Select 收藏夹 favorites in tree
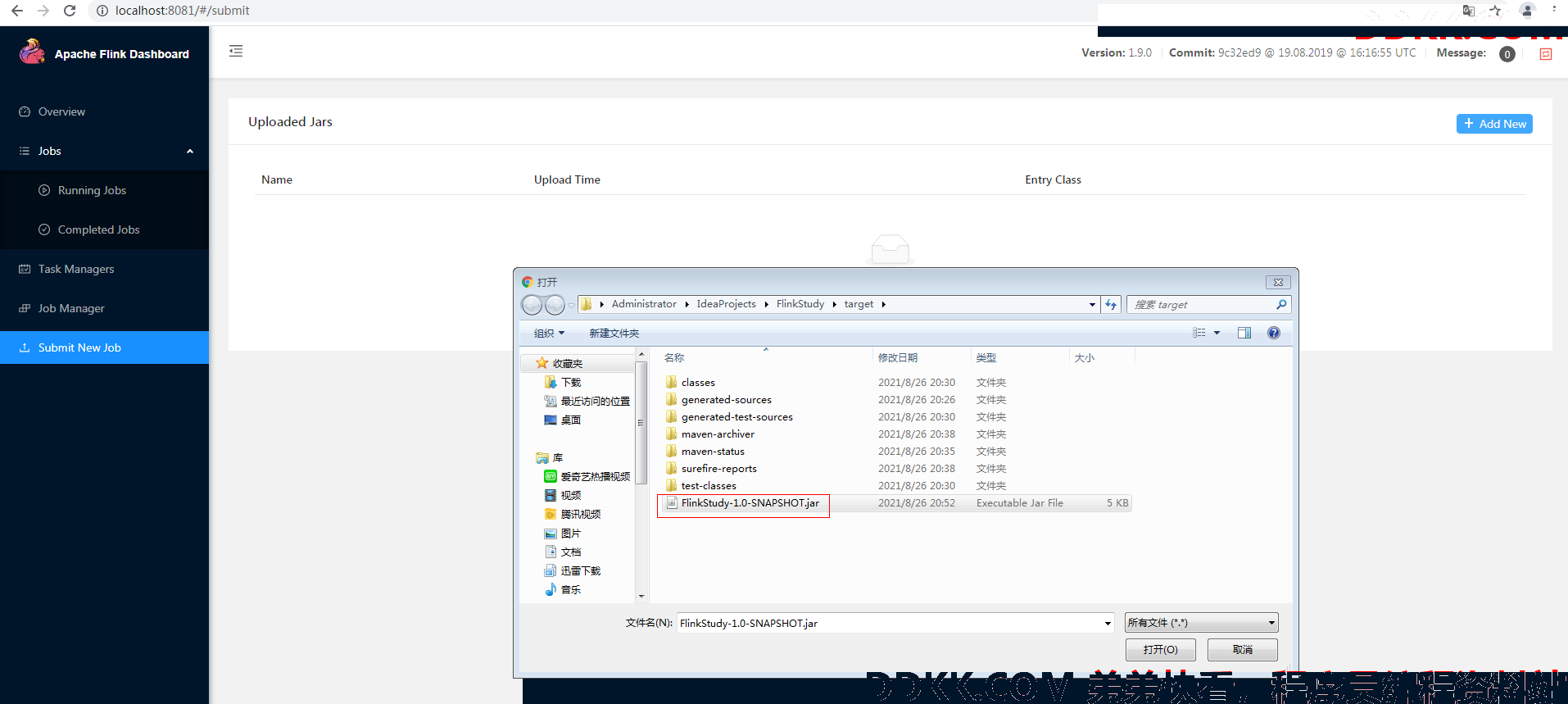Viewport: 1568px width, 704px height. click(x=567, y=364)
